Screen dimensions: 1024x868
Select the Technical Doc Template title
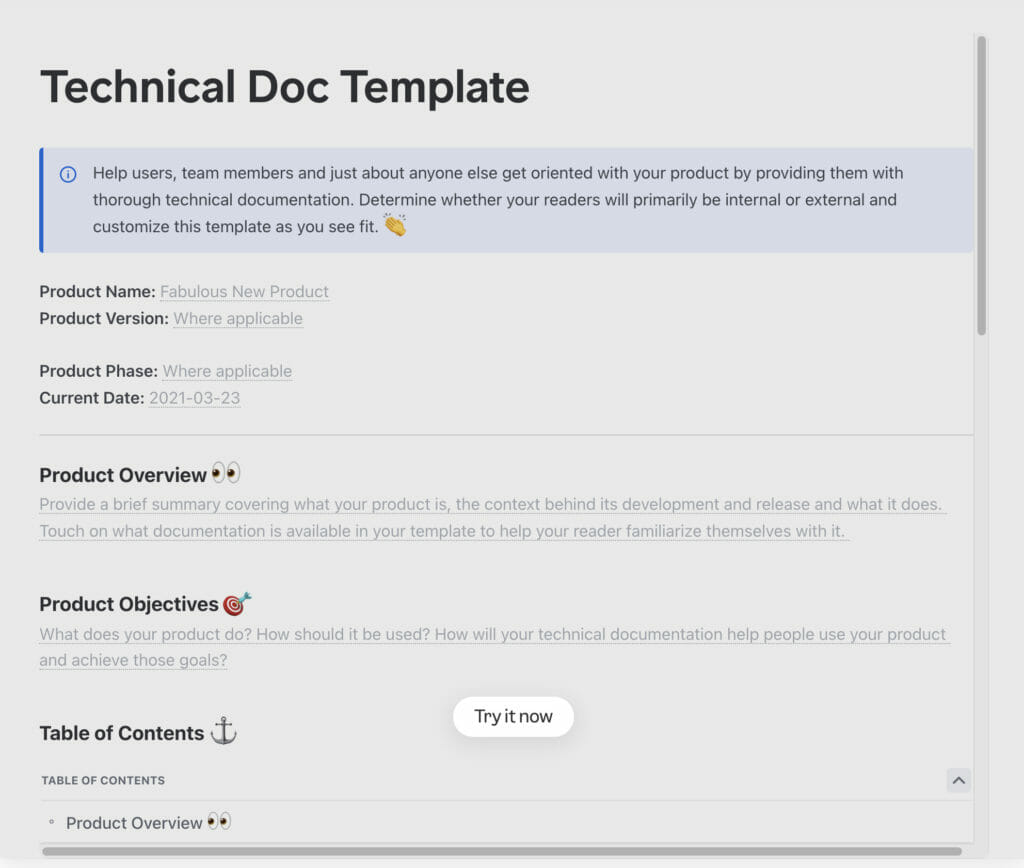pos(284,87)
